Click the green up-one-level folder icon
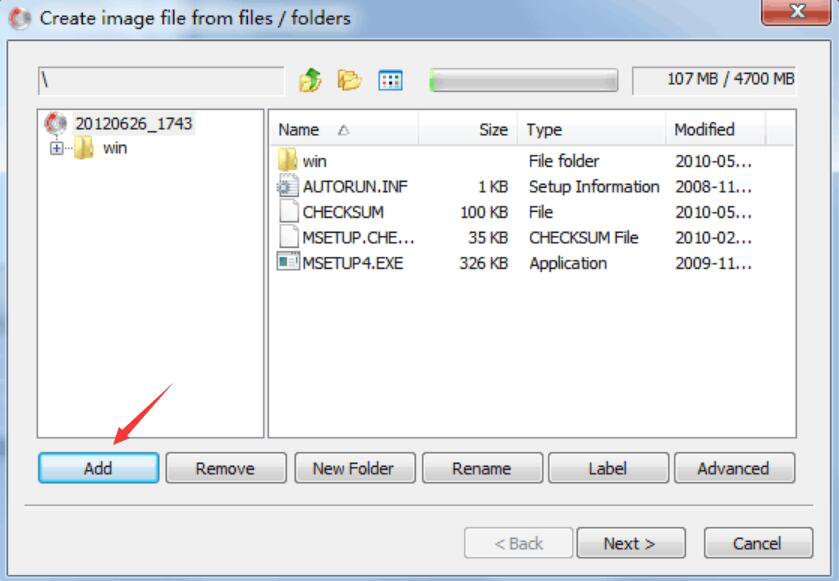Image resolution: width=839 pixels, height=581 pixels. (310, 80)
